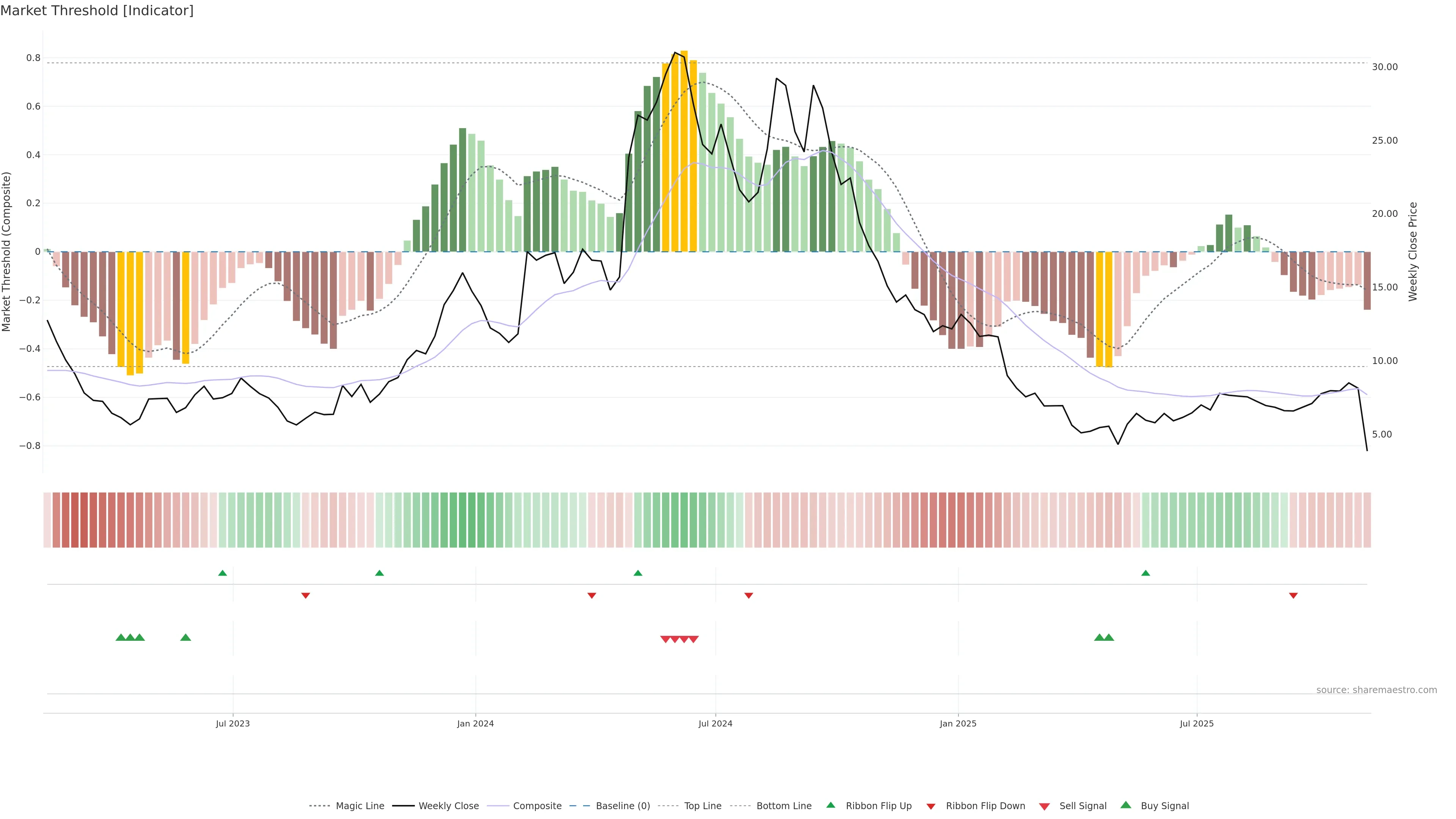Screen dimensions: 1456x819
Task: Click the ribbon flip up marker before Jul 2023
Action: tap(223, 573)
